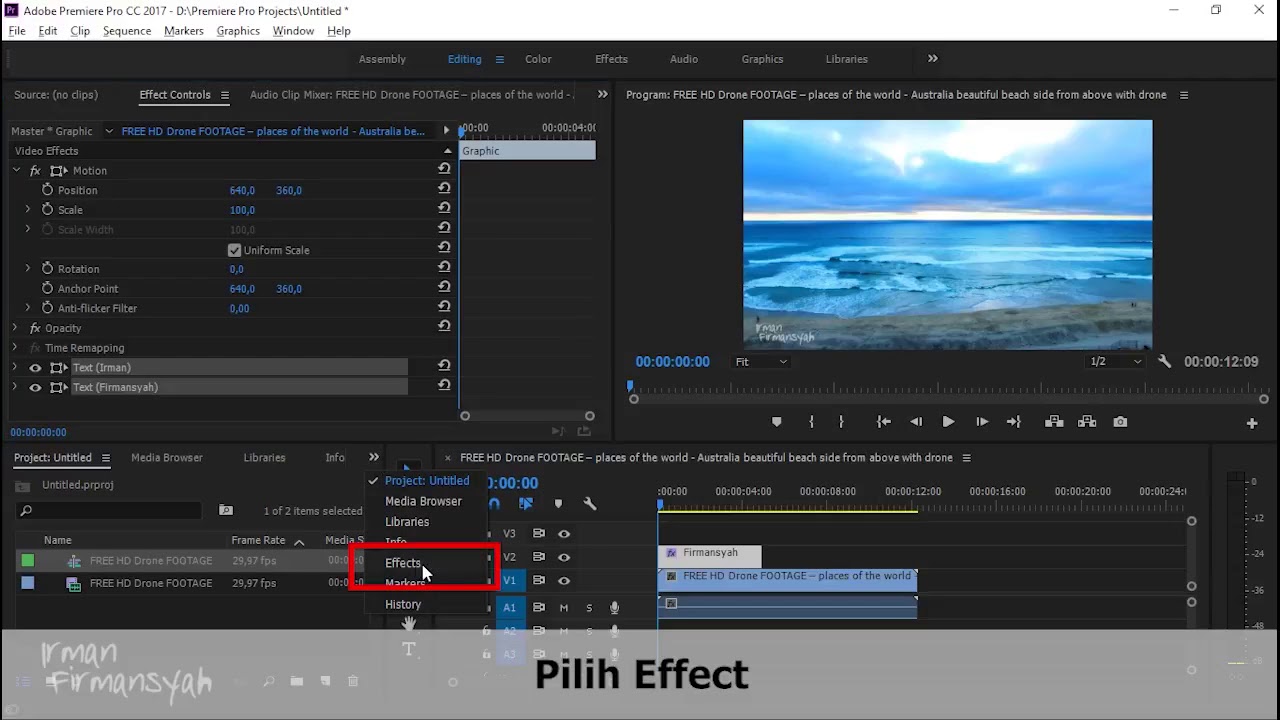Mark Out point in the Program monitor
Image resolution: width=1280 pixels, height=720 pixels.
point(841,422)
